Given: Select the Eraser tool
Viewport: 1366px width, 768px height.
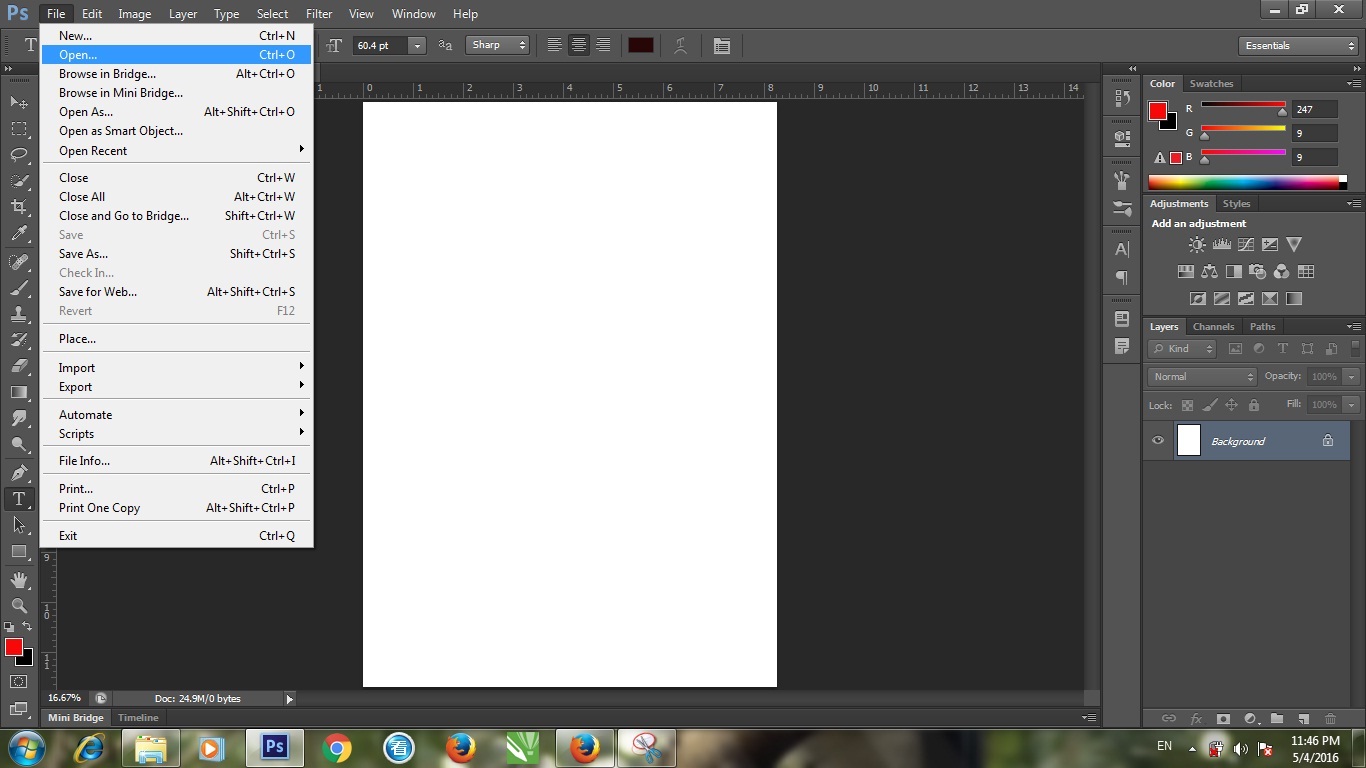Looking at the screenshot, I should pyautogui.click(x=19, y=366).
